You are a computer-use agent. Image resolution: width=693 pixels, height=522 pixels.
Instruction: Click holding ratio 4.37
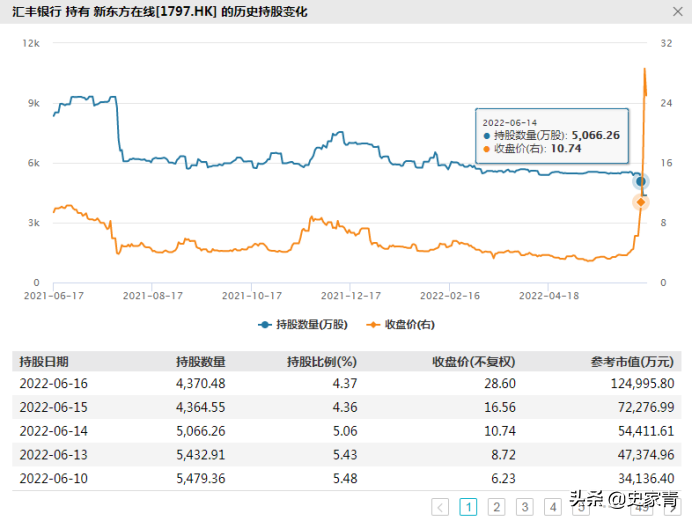345,383
